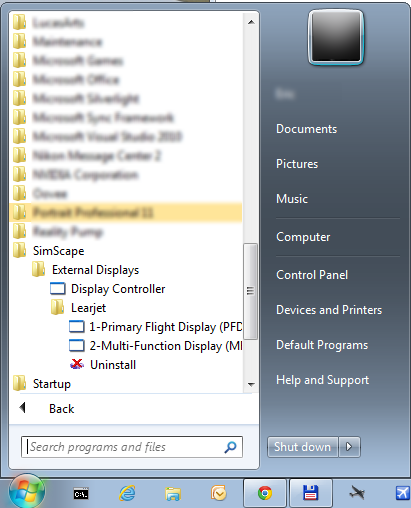Open Documents

coord(307,129)
